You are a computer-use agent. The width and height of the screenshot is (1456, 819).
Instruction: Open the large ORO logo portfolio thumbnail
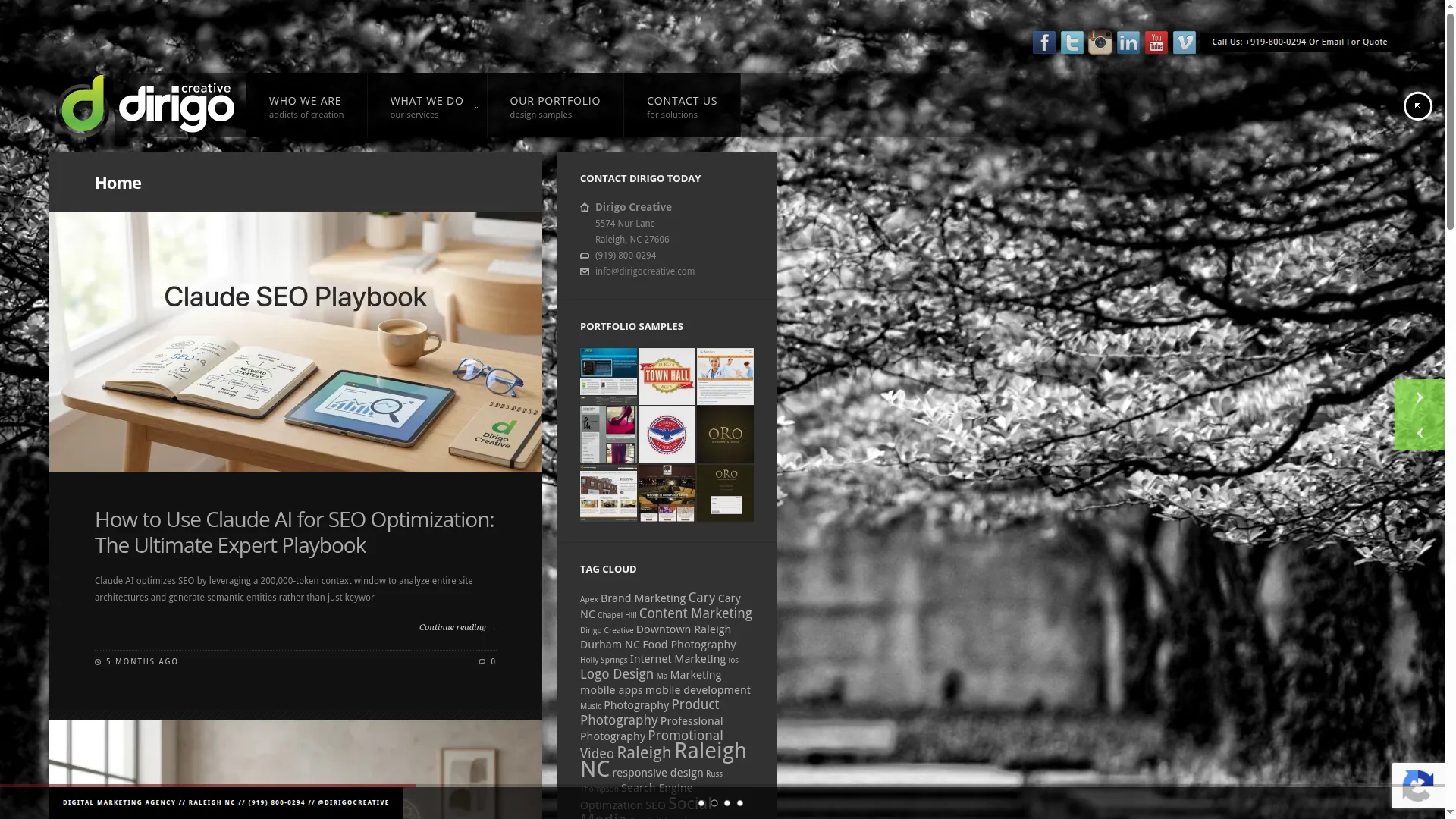click(725, 435)
